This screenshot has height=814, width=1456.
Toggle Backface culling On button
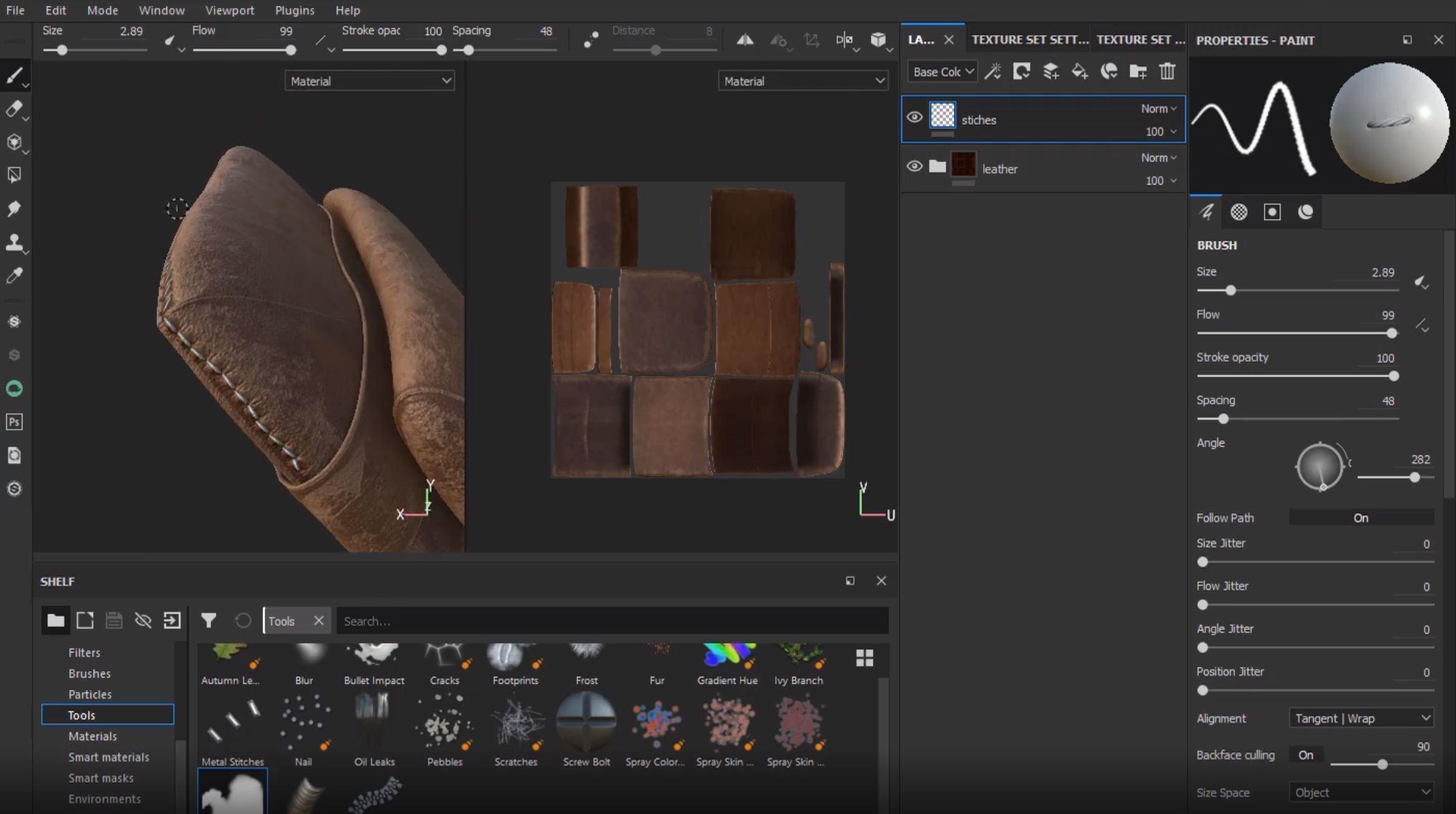[x=1306, y=755]
